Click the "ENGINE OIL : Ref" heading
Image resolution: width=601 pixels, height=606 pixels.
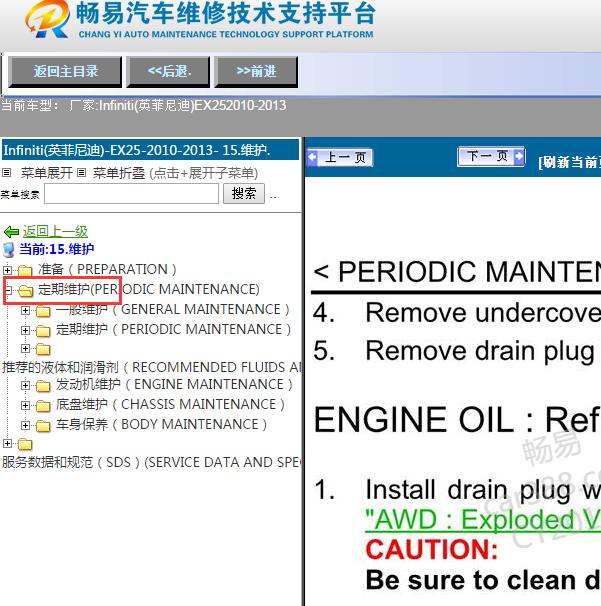457,419
